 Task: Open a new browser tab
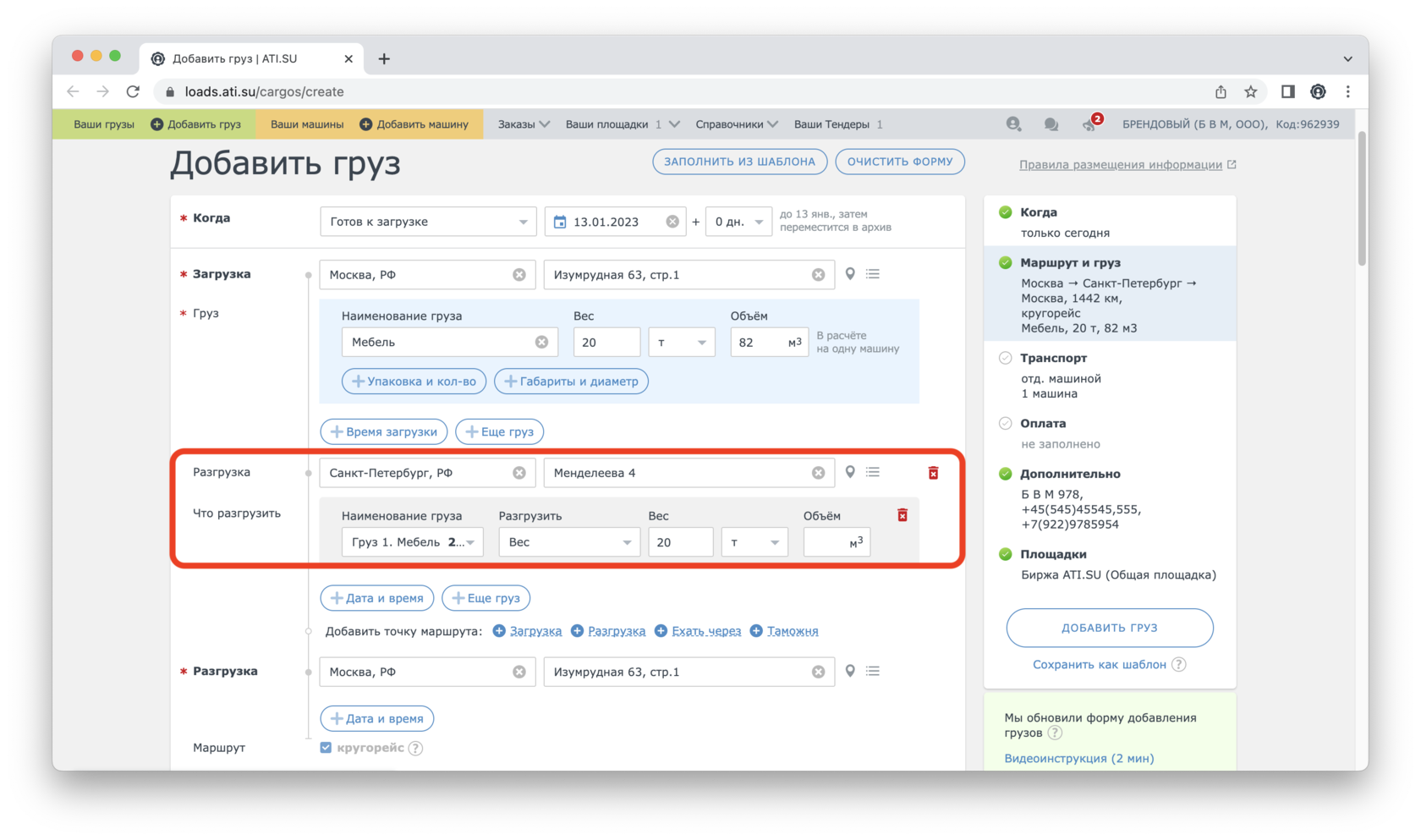click(x=384, y=58)
